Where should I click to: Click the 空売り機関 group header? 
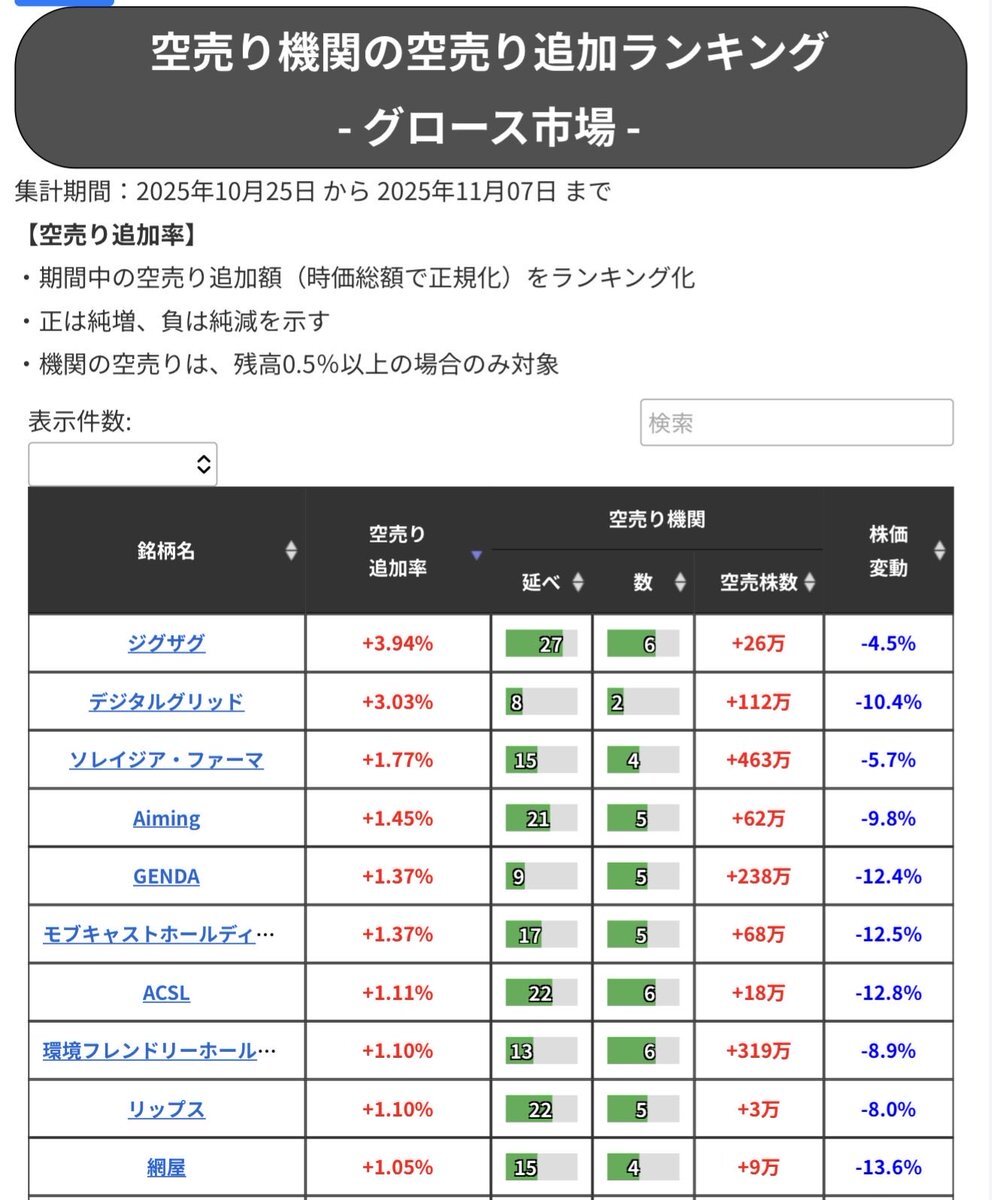coord(657,520)
